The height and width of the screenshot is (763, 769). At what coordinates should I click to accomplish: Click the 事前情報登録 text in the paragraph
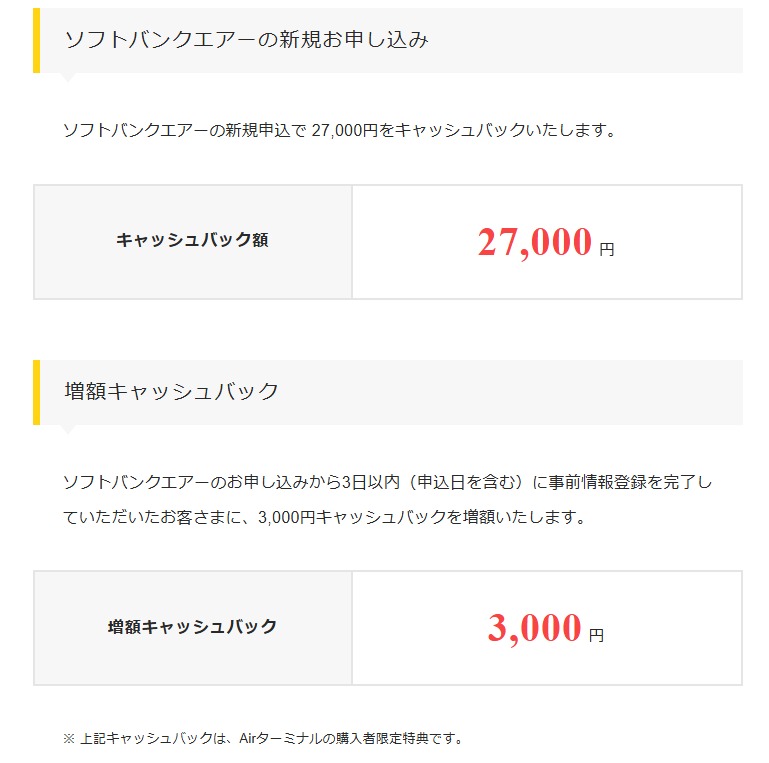pyautogui.click(x=597, y=483)
